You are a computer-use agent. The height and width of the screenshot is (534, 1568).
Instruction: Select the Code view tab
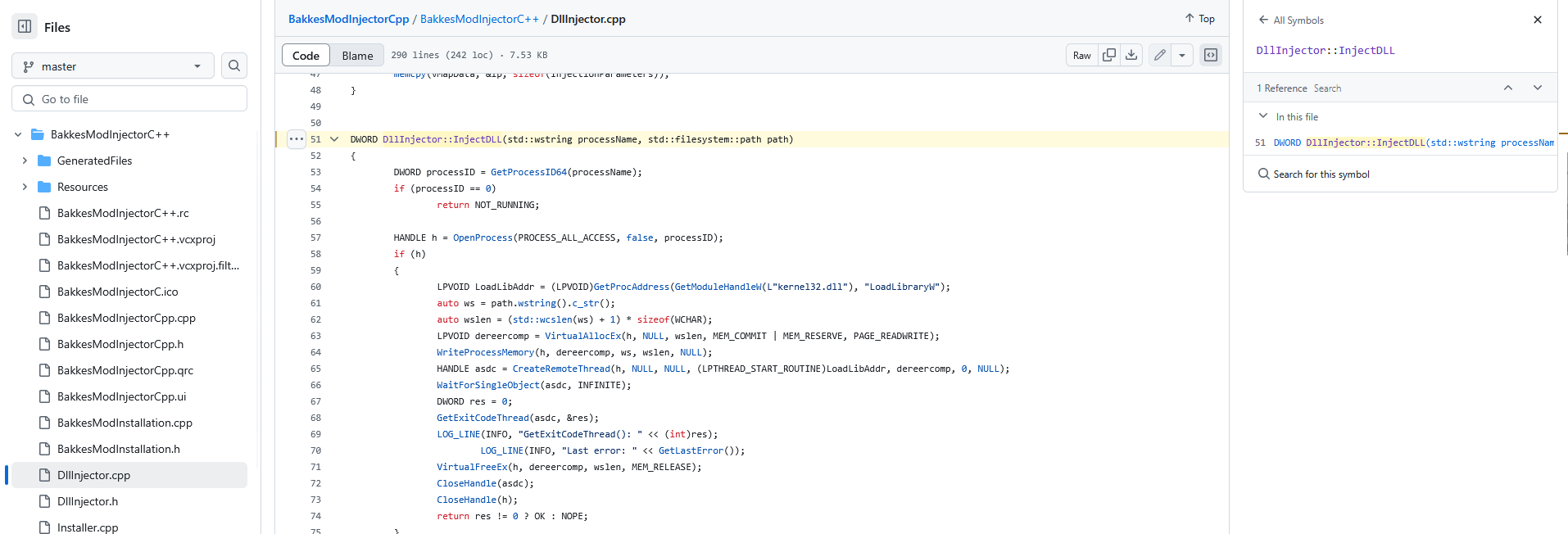coord(306,56)
